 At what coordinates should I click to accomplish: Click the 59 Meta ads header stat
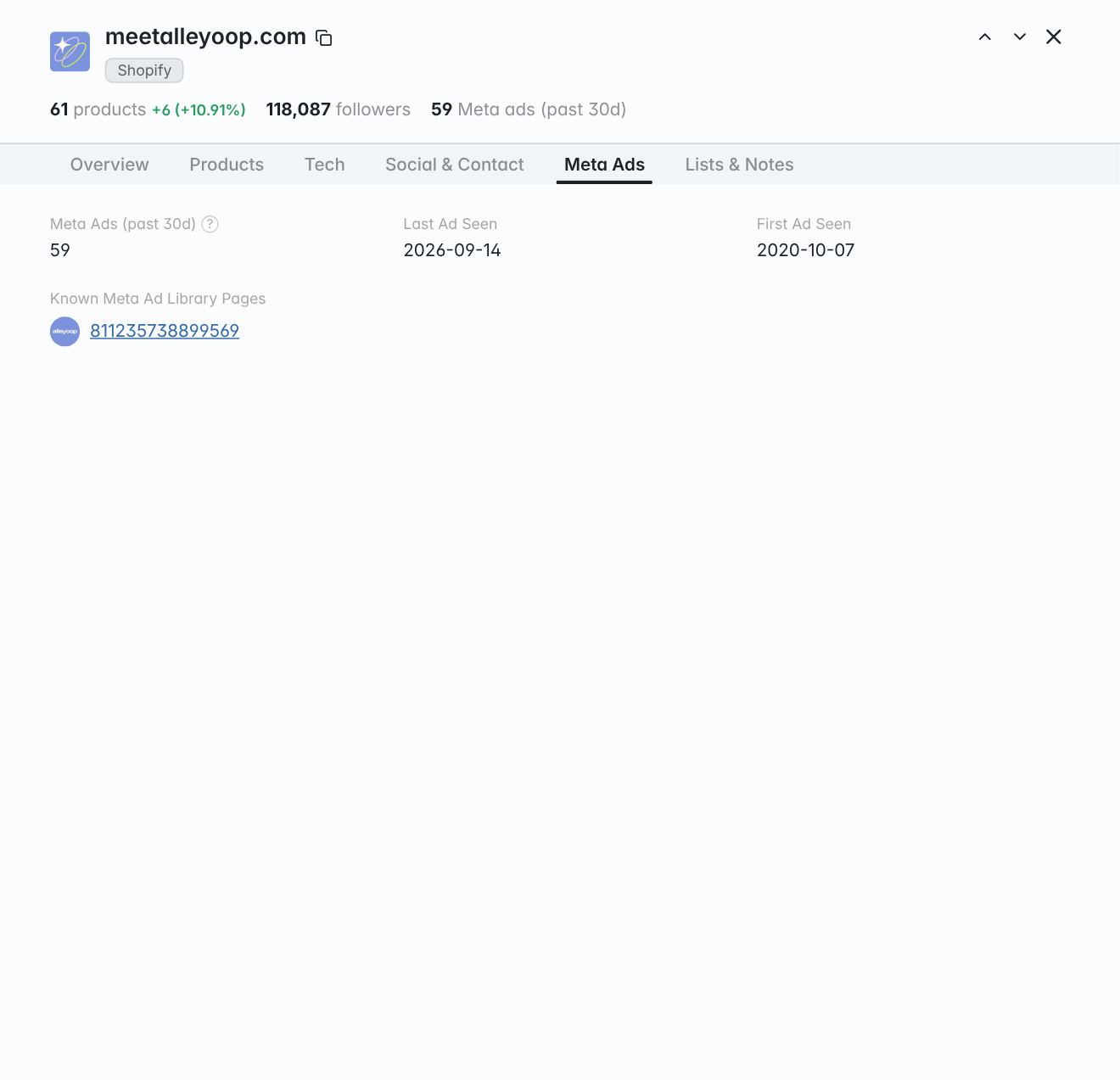click(529, 109)
